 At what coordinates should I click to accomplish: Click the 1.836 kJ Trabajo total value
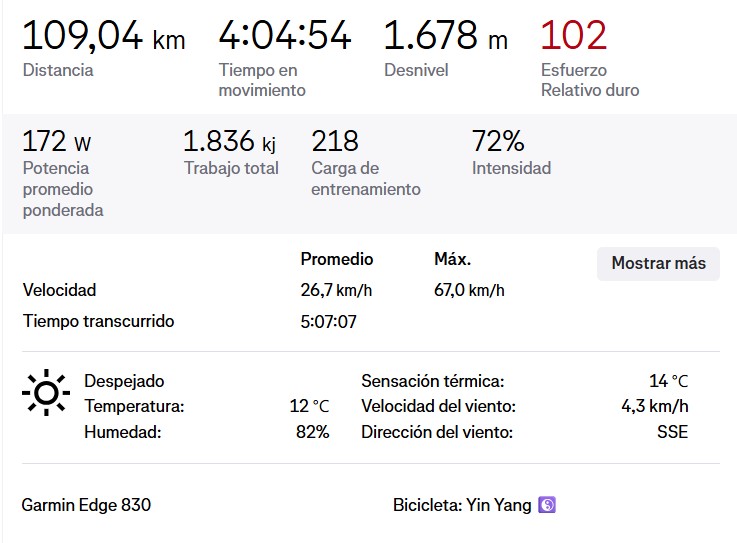229,141
